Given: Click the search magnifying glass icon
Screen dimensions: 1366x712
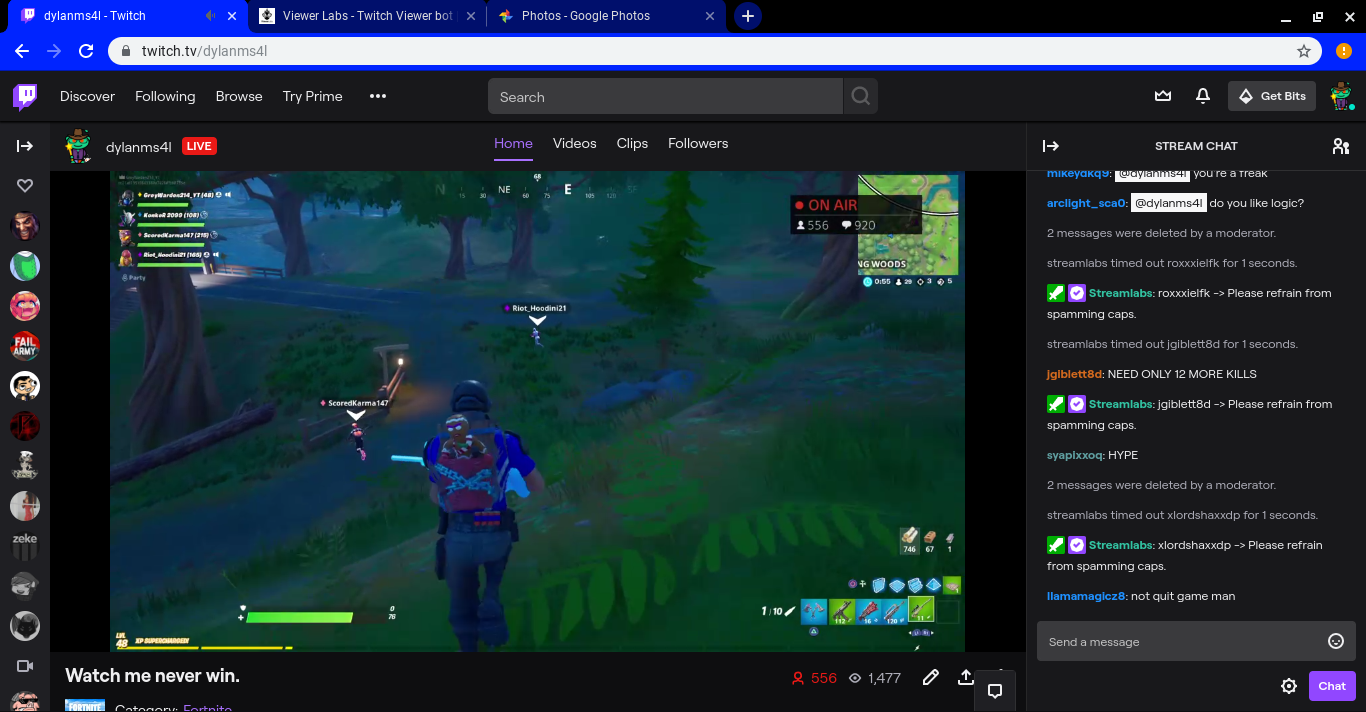Looking at the screenshot, I should click(x=860, y=96).
